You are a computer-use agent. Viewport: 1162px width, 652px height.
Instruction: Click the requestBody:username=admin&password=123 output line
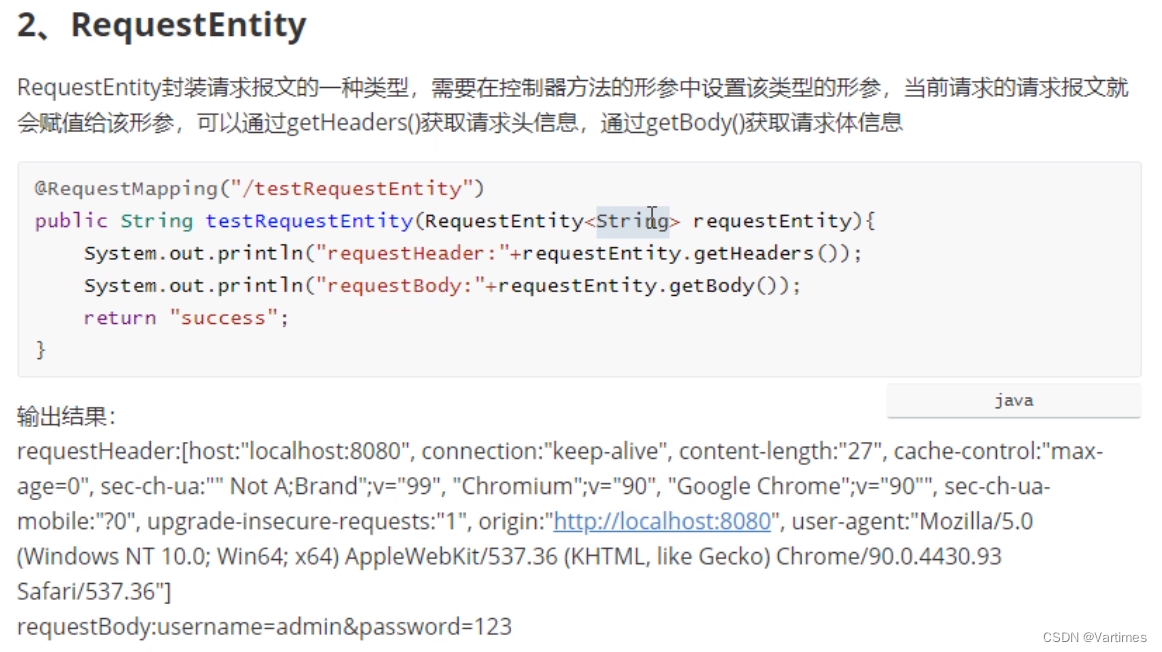pos(265,627)
